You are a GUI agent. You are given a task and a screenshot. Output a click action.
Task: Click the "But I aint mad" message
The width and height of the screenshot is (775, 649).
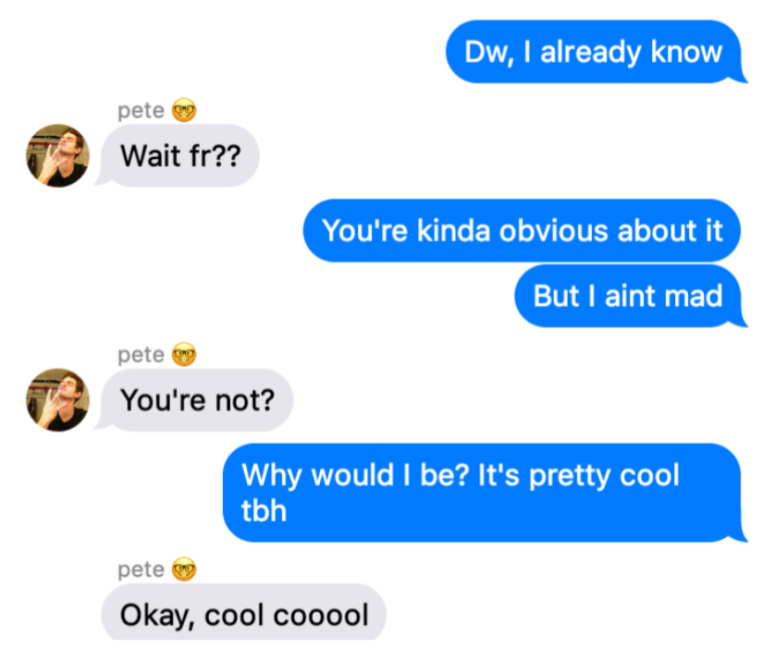coord(627,295)
